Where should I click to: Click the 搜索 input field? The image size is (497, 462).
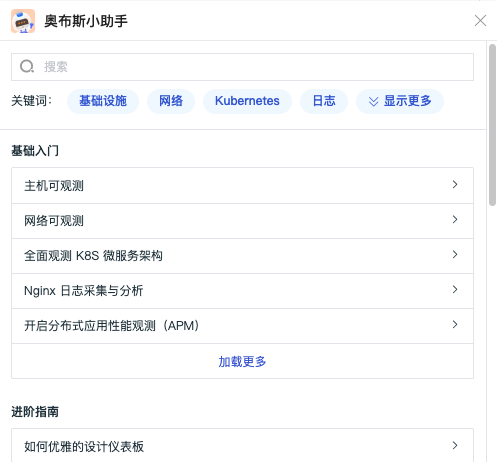tap(242, 67)
